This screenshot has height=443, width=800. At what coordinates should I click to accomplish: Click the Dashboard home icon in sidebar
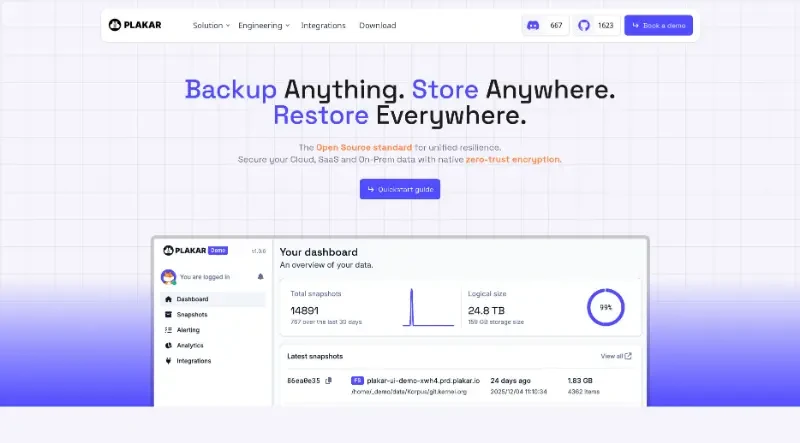tap(167, 299)
